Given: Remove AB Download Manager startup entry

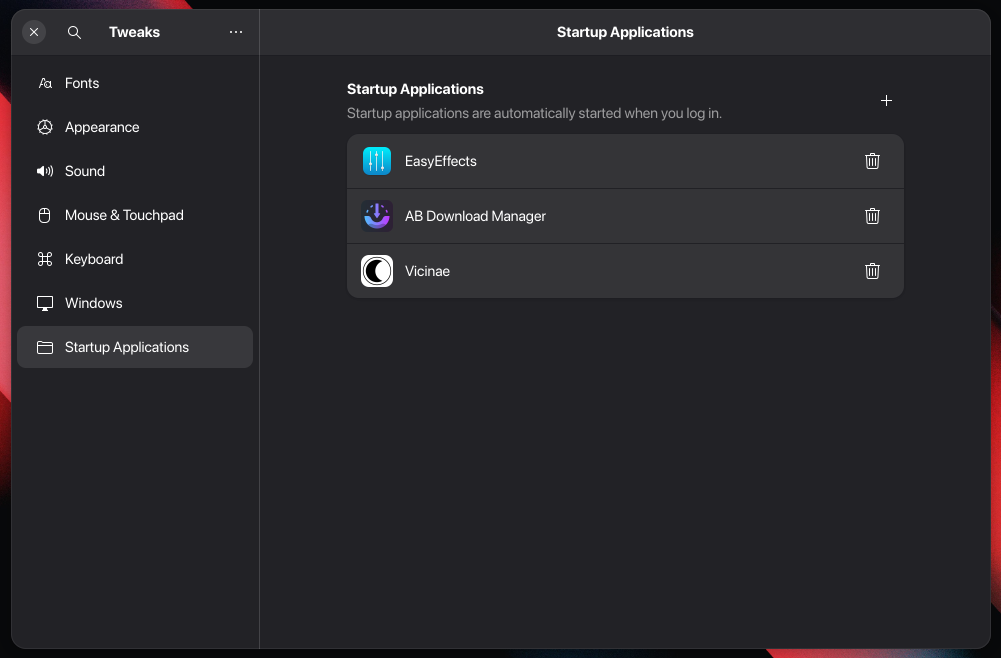Looking at the screenshot, I should 872,215.
